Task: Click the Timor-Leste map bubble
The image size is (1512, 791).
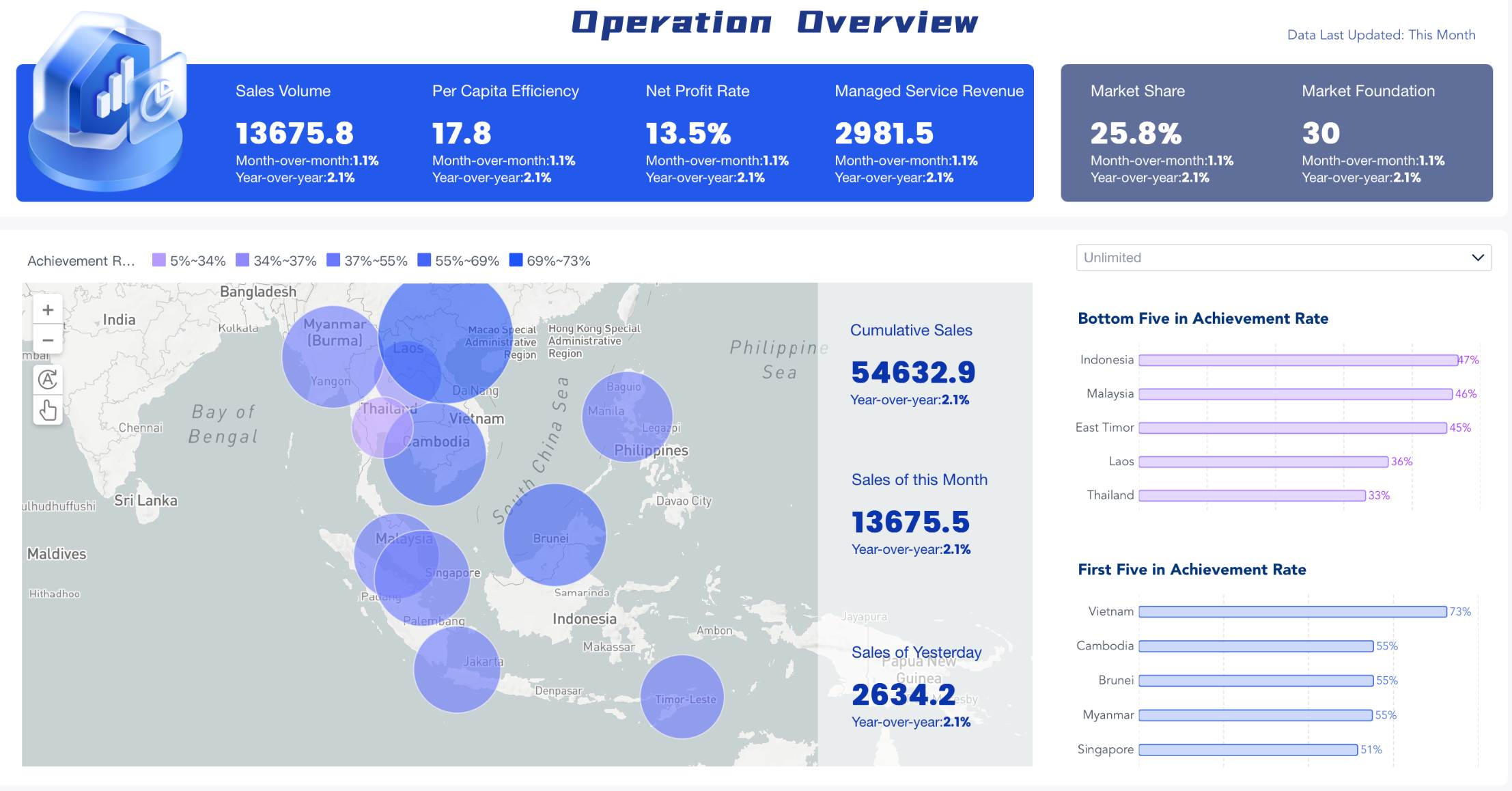Action: click(682, 697)
